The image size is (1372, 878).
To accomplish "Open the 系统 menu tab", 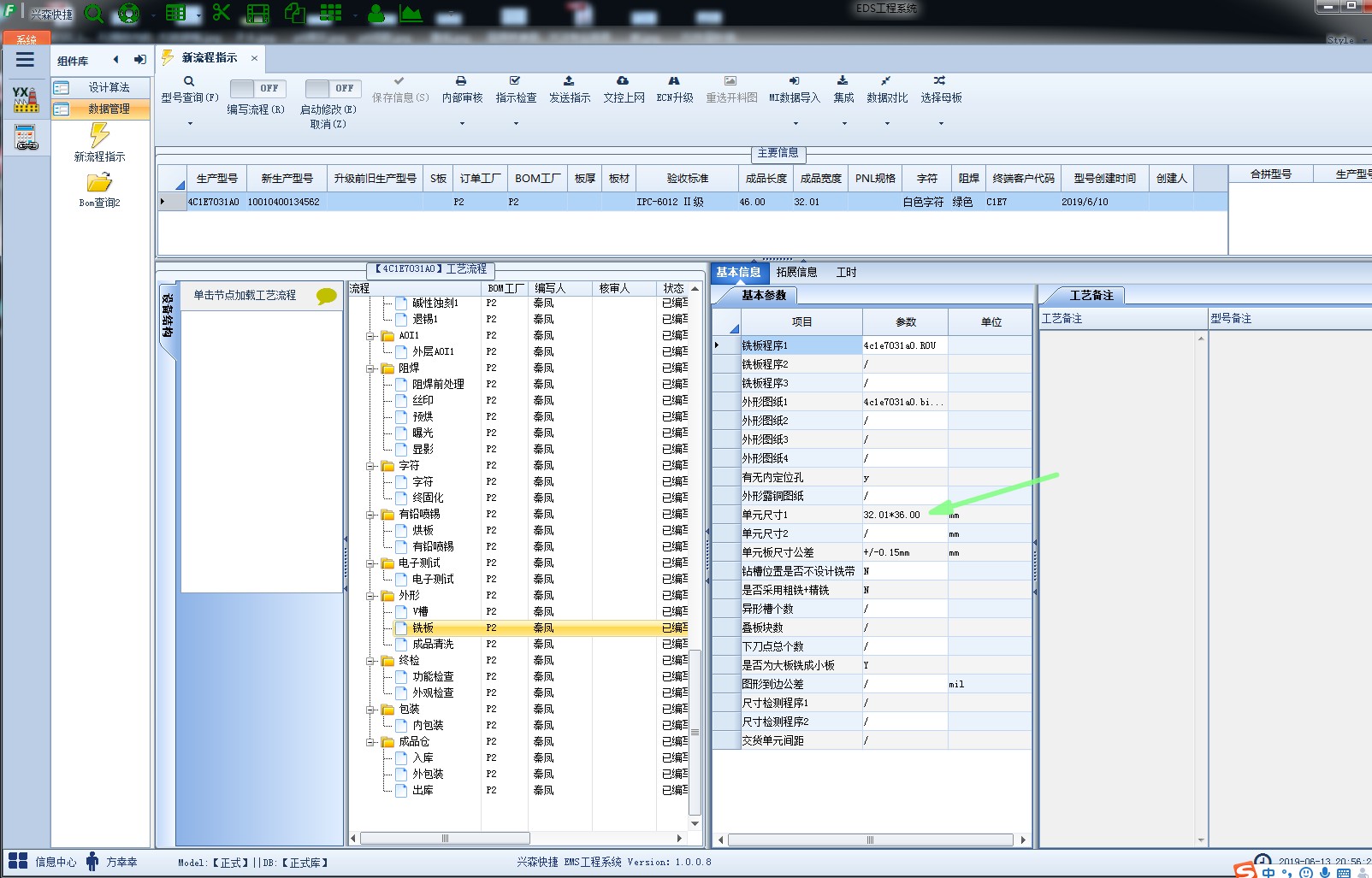I will click(27, 39).
